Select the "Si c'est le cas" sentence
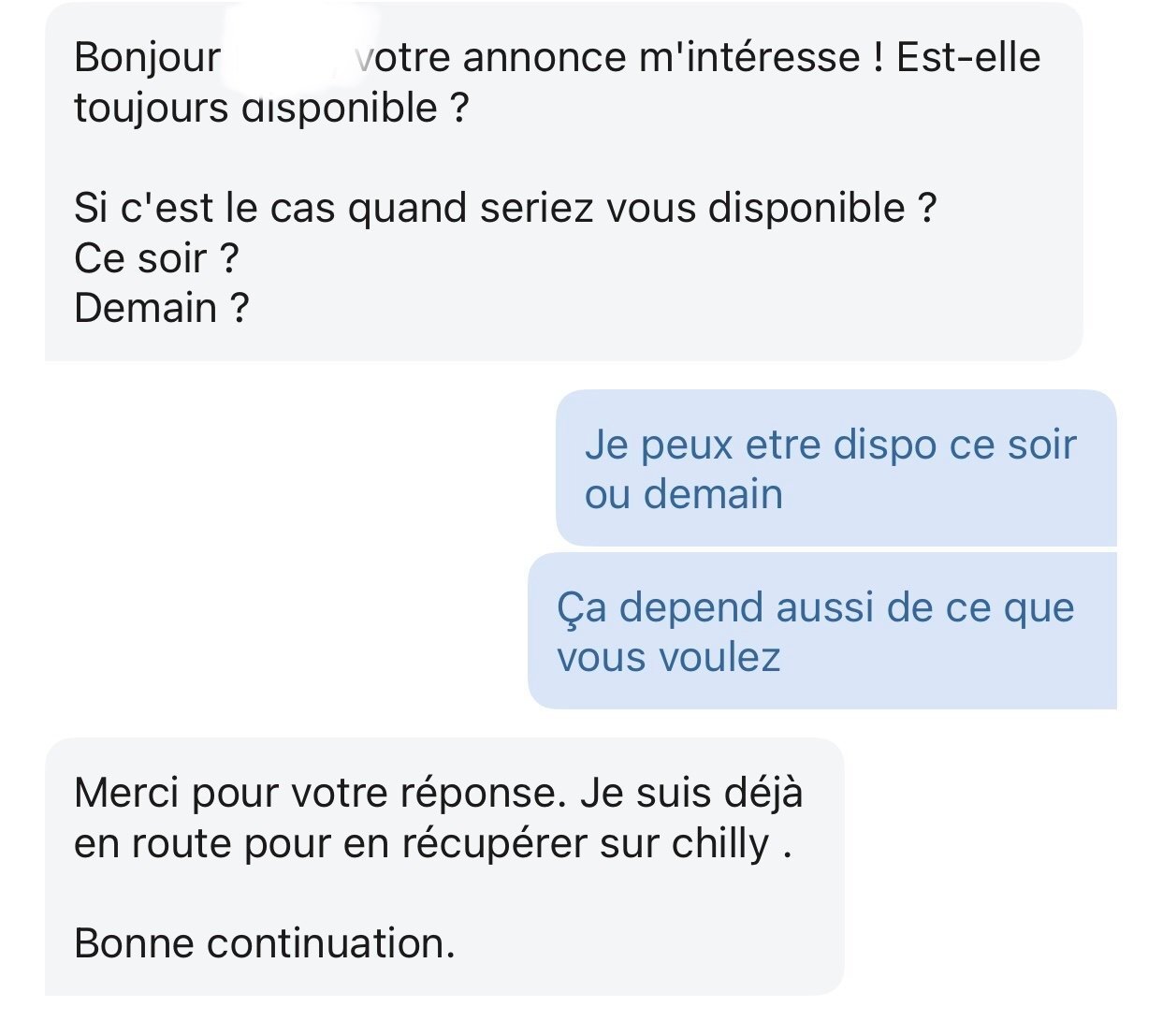The width and height of the screenshot is (1162, 1036). tap(504, 208)
